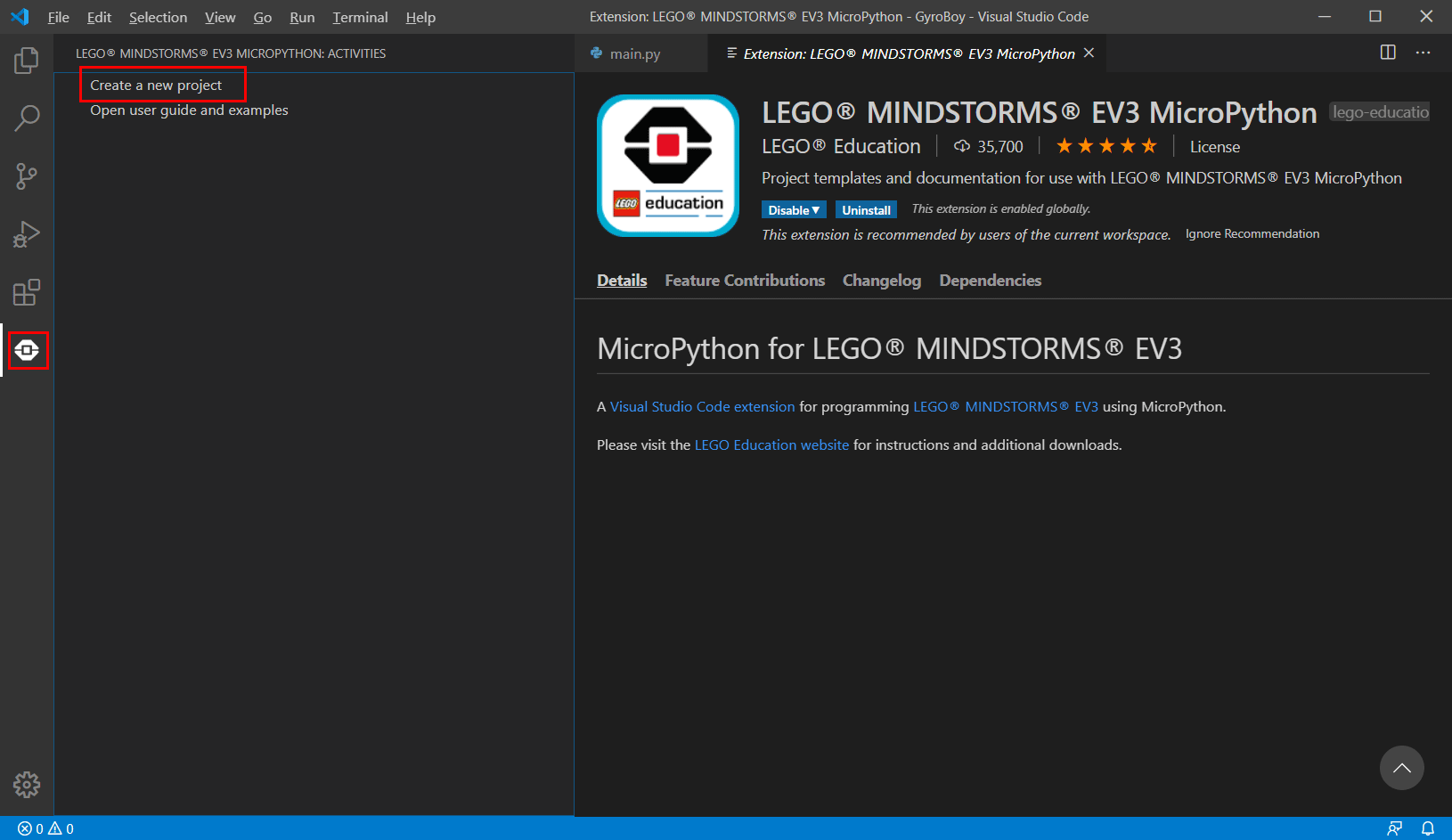Click the LEGO education extension logo
This screenshot has height=840, width=1452.
point(668,166)
